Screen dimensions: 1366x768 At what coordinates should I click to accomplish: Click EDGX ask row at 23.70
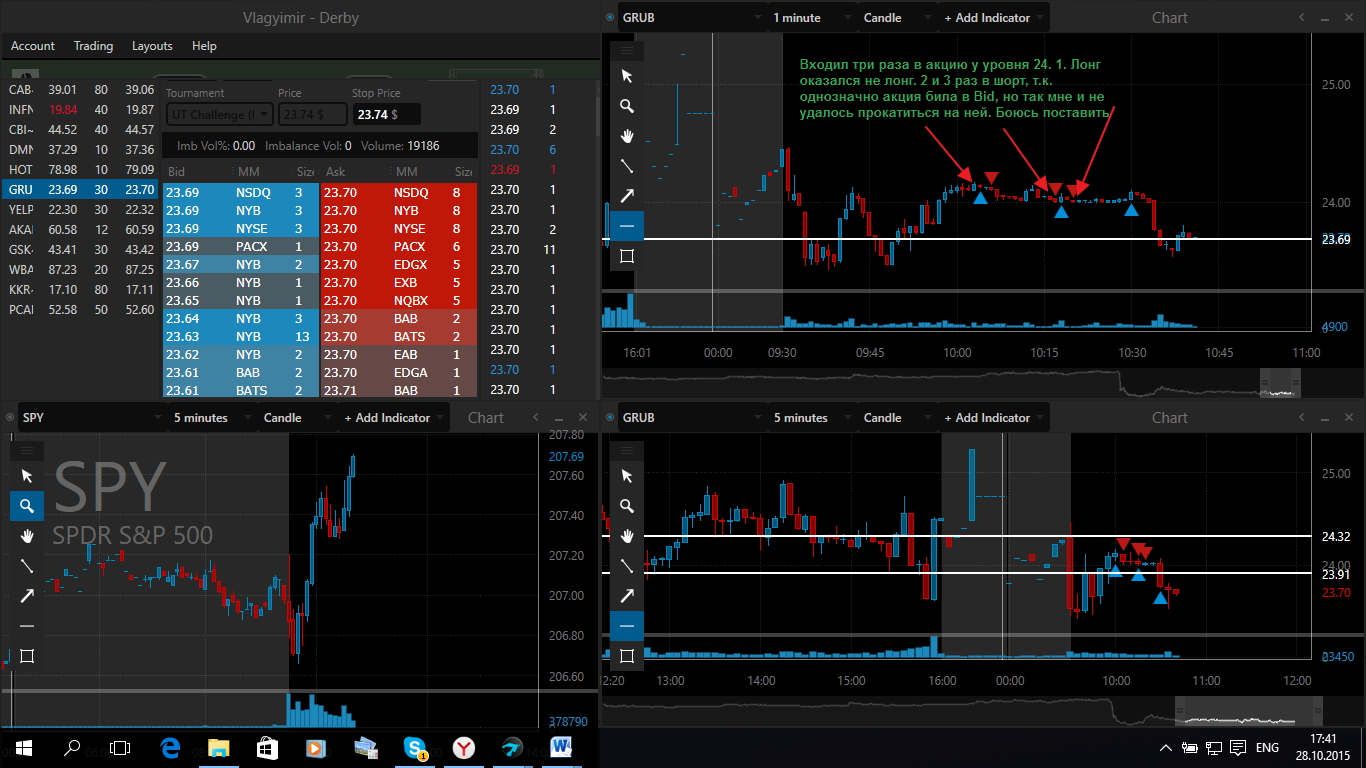pos(399,264)
